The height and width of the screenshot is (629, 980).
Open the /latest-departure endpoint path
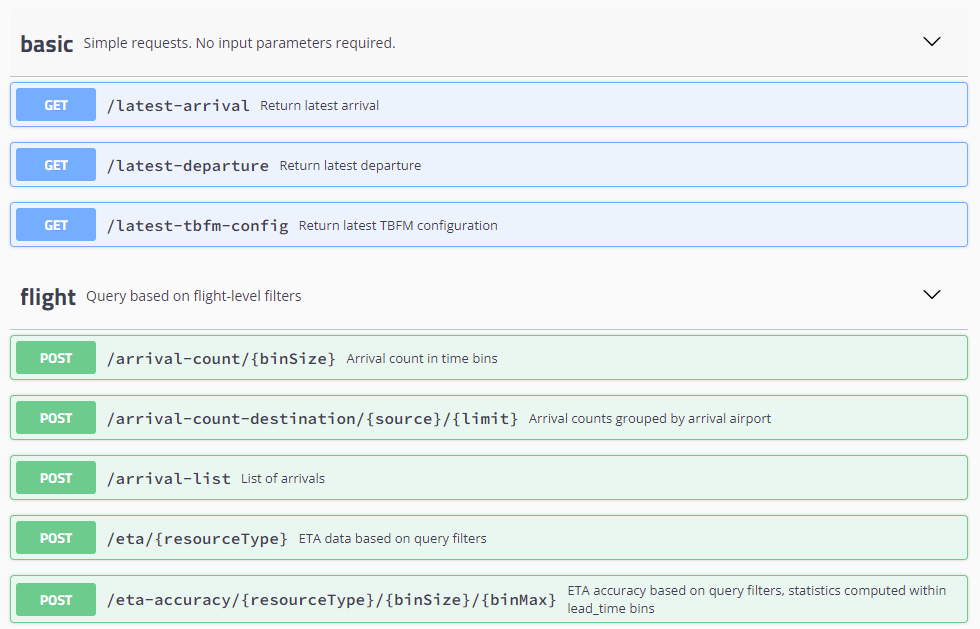(188, 165)
